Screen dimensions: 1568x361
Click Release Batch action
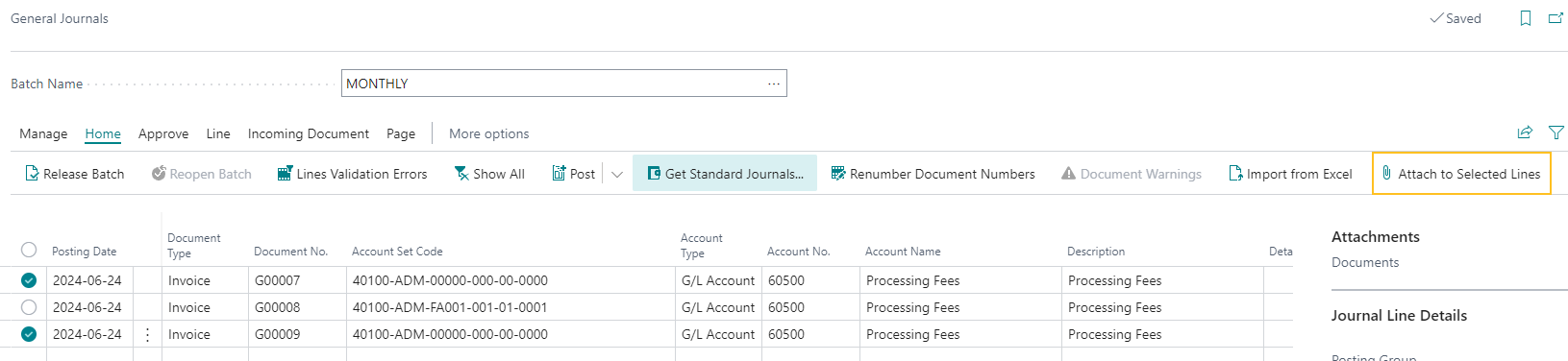(x=75, y=174)
